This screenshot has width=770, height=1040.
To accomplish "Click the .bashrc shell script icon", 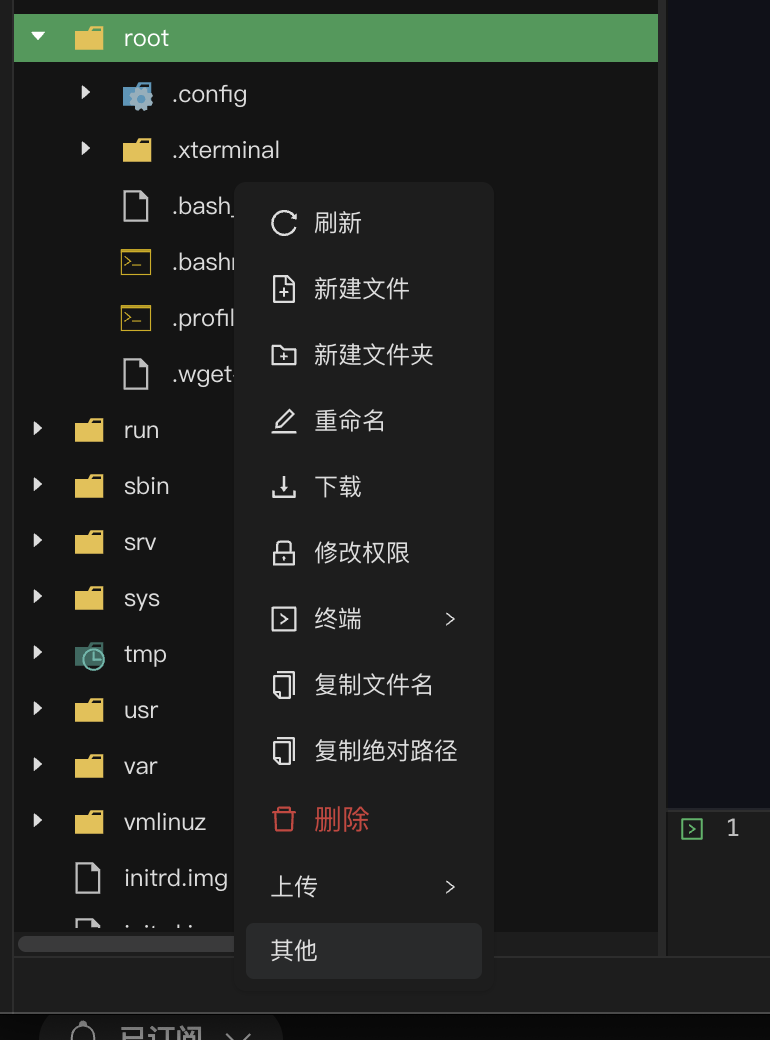I will pyautogui.click(x=136, y=262).
